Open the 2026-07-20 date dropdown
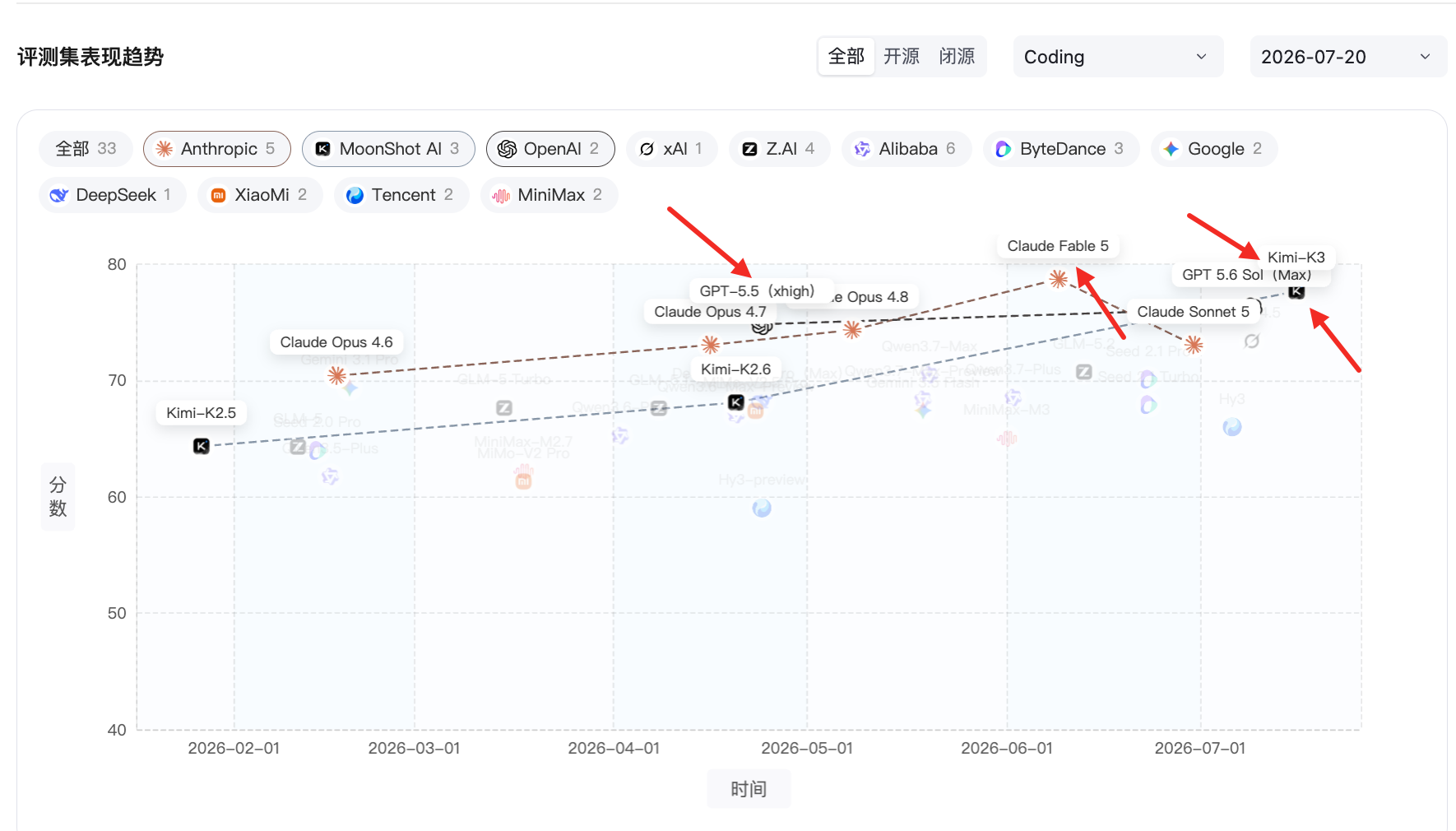This screenshot has width=1456, height=831. point(1348,57)
